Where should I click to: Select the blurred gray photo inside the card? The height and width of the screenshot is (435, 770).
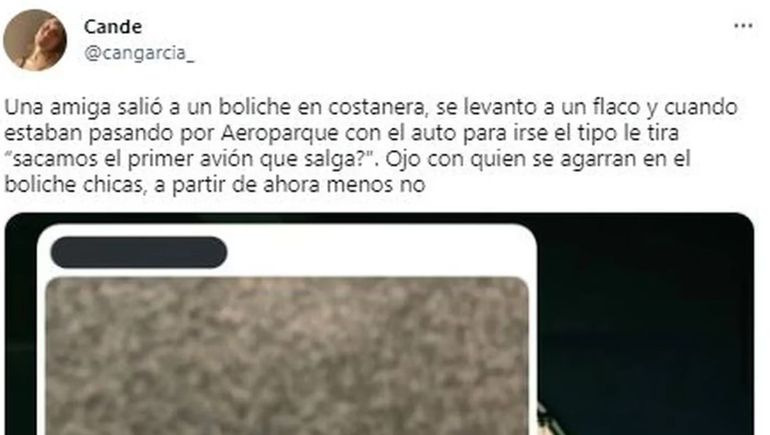click(287, 356)
